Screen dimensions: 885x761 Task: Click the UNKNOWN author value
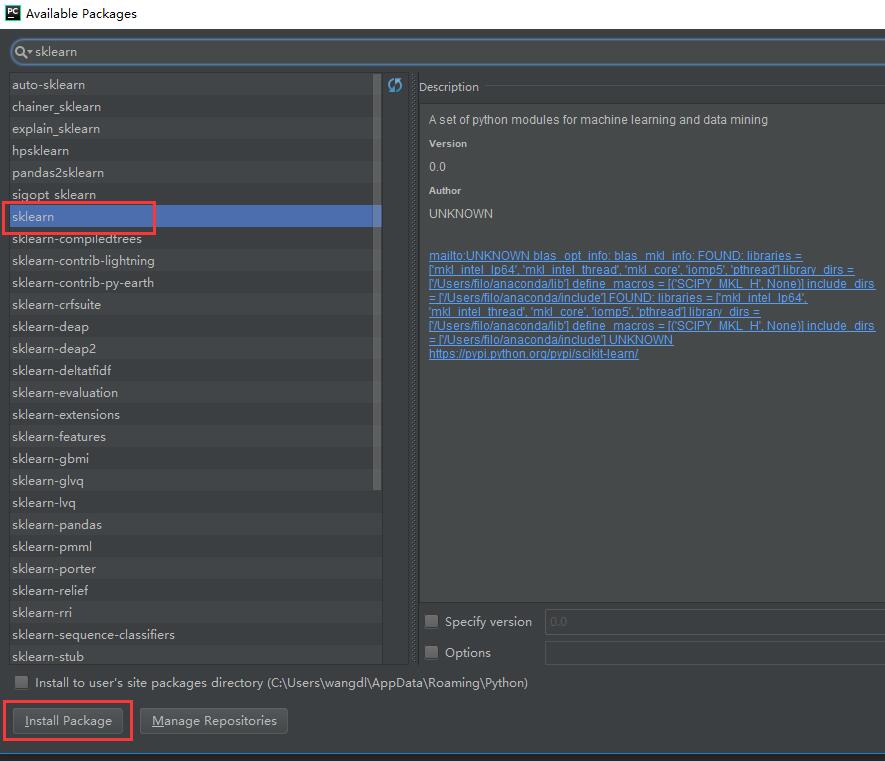(461, 214)
